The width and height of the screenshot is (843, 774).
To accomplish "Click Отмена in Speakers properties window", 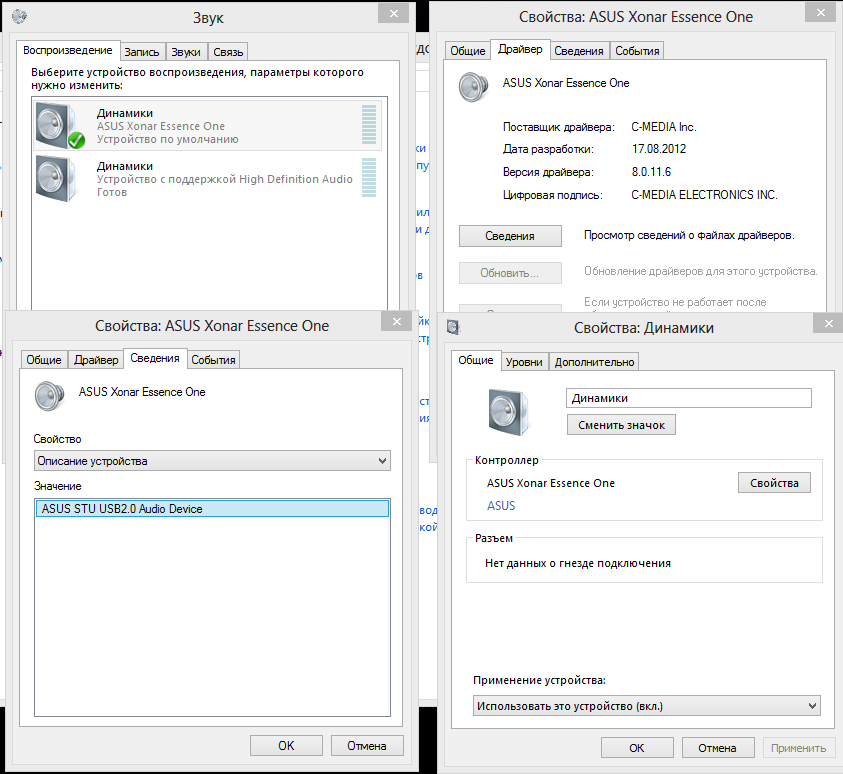I will (x=718, y=748).
